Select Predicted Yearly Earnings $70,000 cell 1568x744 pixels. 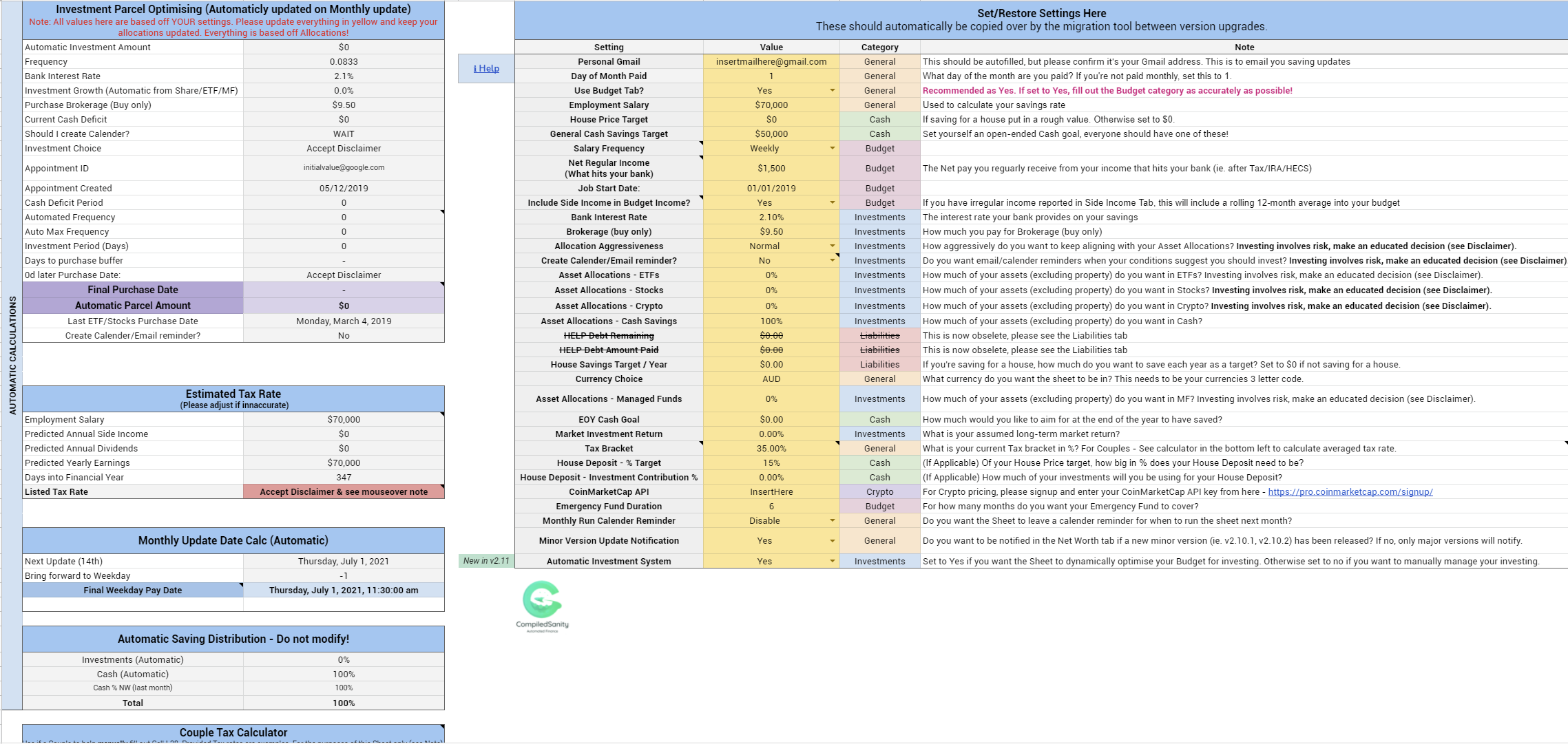344,463
